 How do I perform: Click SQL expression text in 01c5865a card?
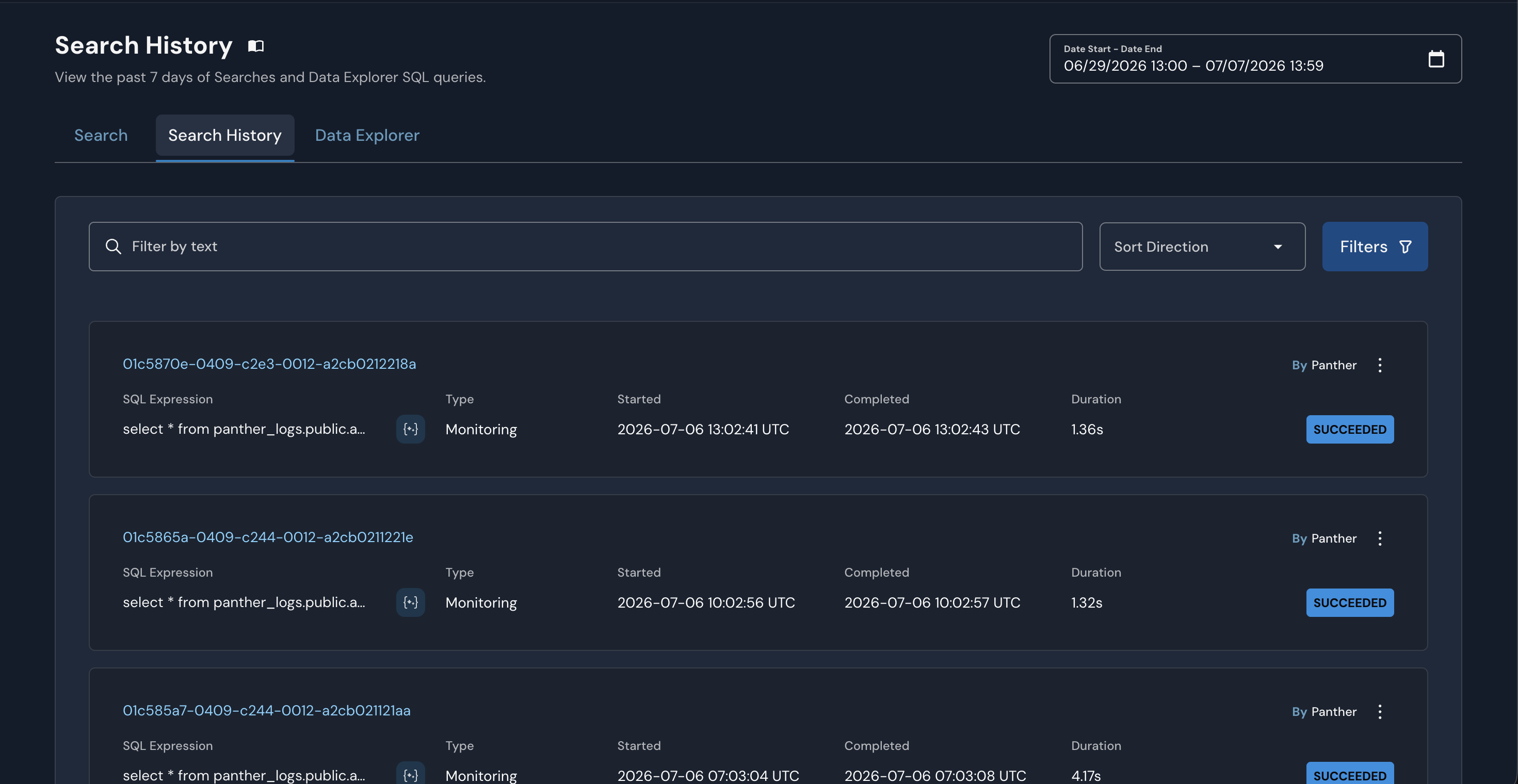pos(244,602)
